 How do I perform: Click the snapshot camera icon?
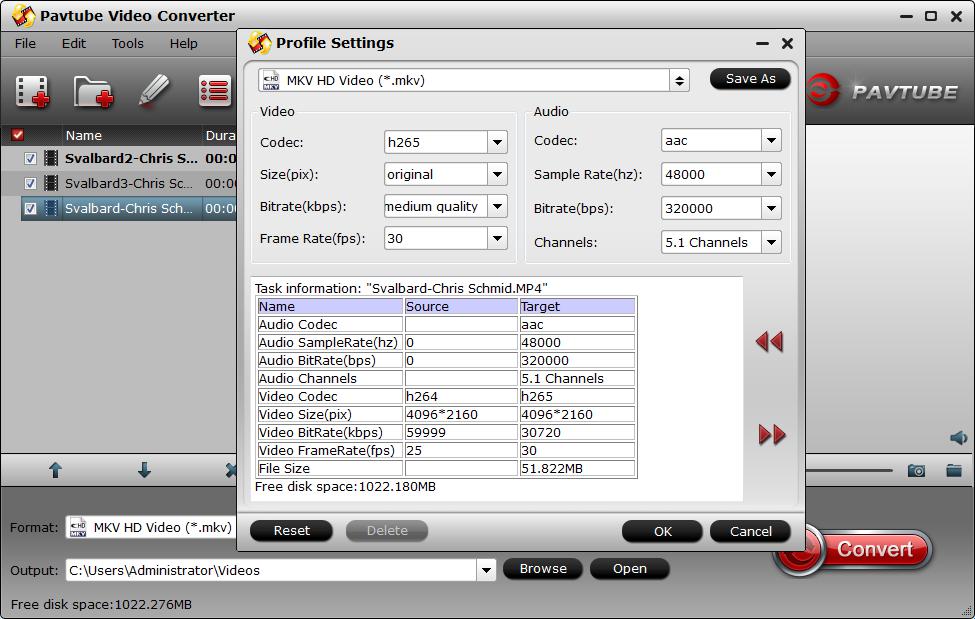[916, 470]
